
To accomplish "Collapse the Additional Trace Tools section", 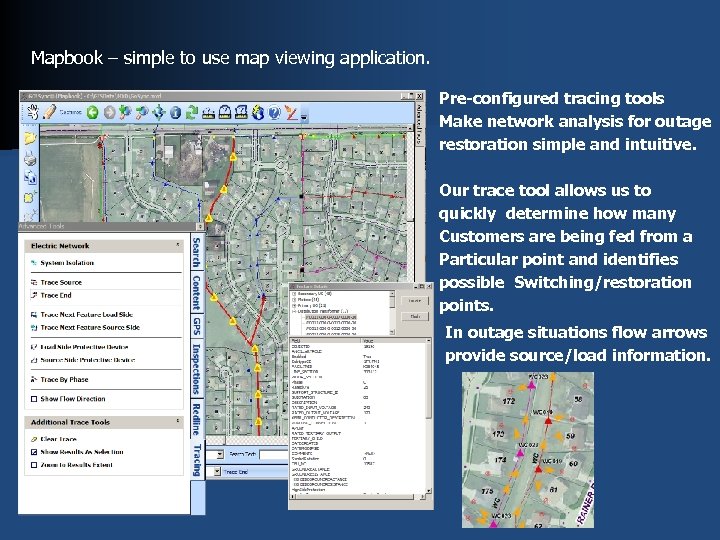I will click(x=178, y=421).
